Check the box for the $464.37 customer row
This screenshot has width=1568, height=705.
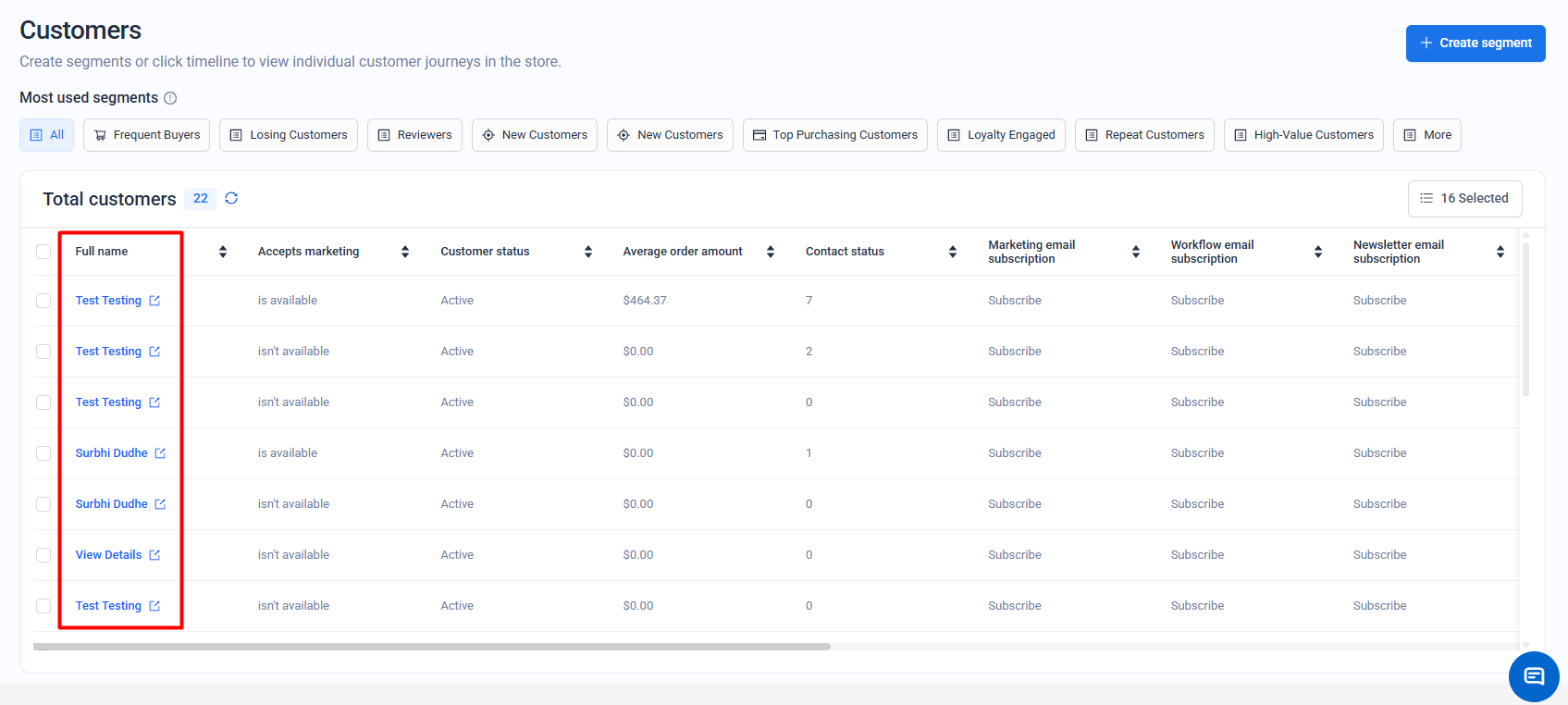43,301
